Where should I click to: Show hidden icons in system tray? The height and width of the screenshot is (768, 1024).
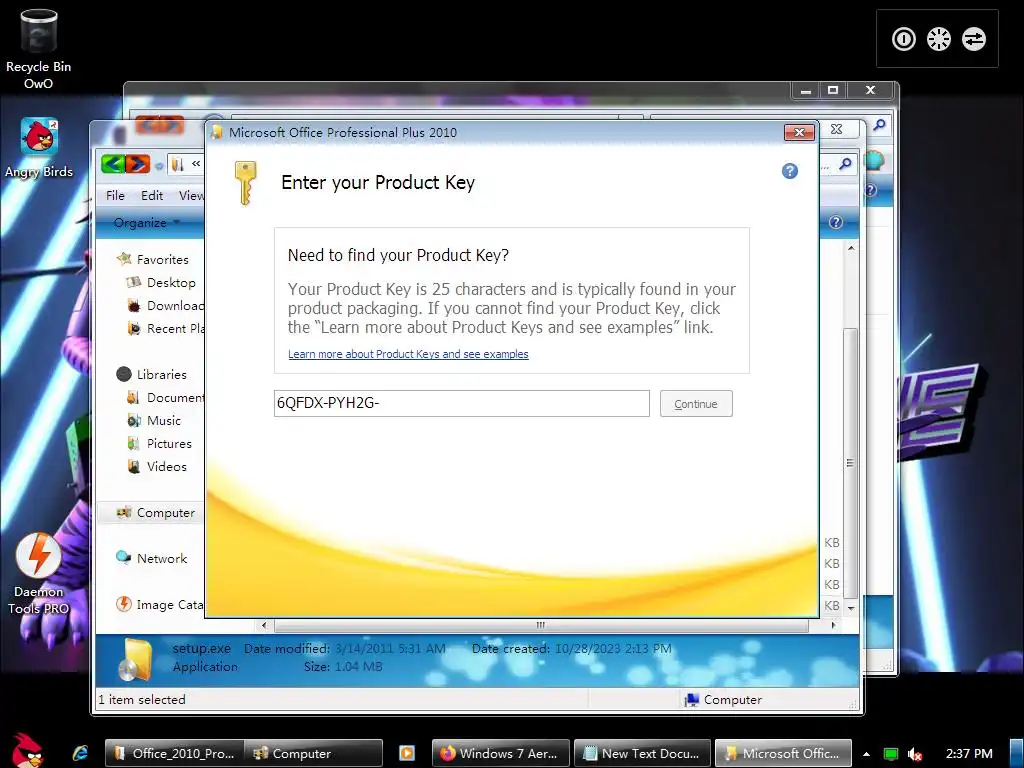pos(867,754)
